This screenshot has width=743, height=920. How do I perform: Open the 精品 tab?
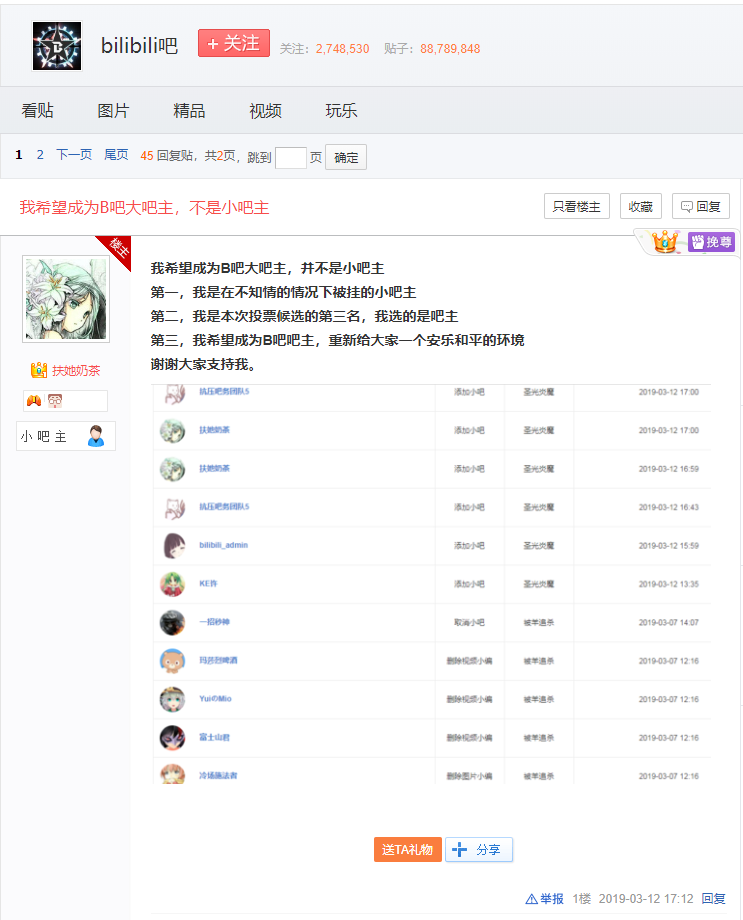[x=189, y=111]
